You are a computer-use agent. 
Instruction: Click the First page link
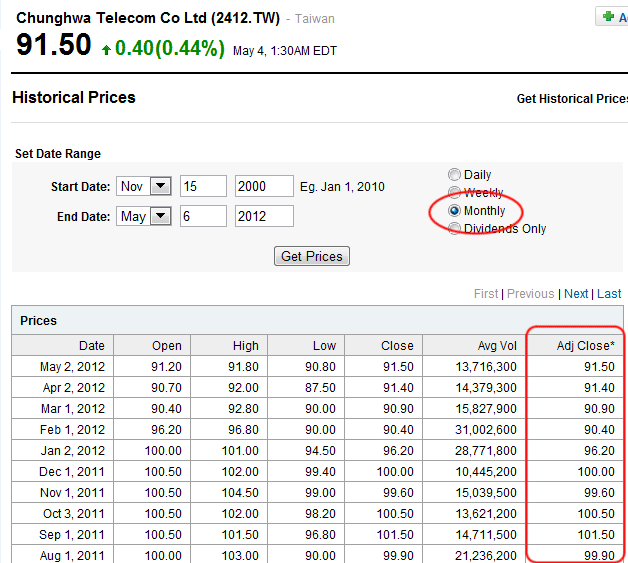pyautogui.click(x=486, y=294)
